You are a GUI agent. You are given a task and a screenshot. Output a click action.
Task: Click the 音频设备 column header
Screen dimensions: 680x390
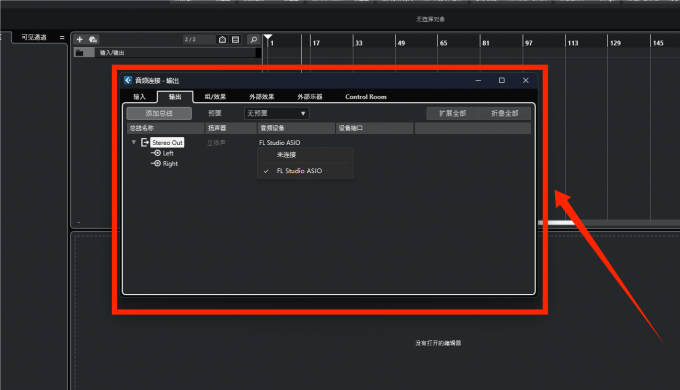(x=296, y=128)
